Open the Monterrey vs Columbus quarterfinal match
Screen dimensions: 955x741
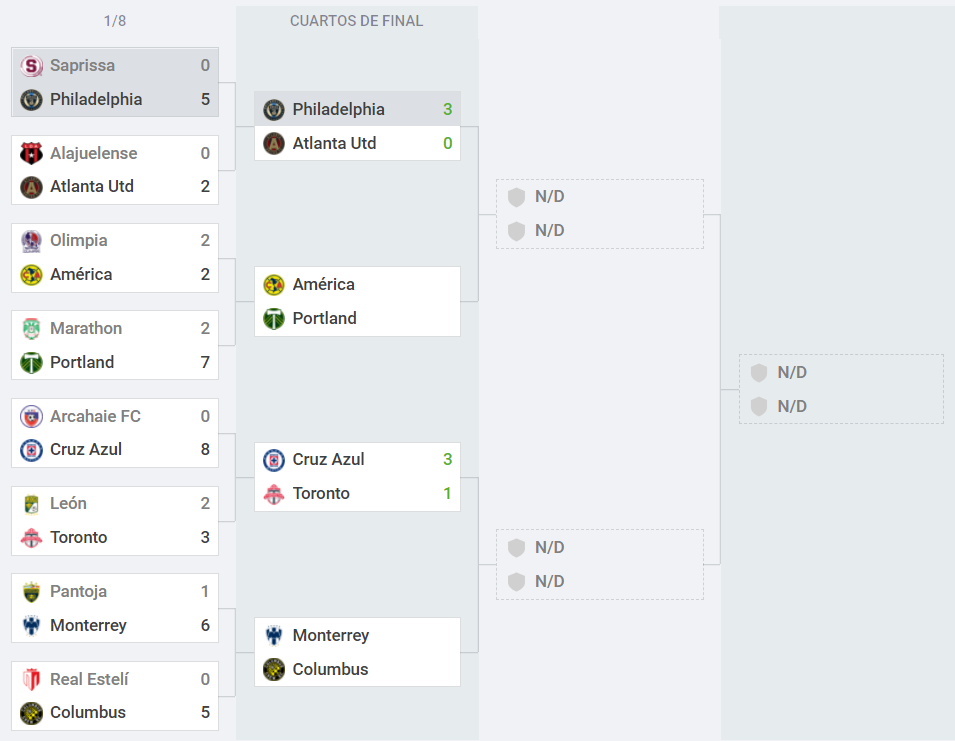click(x=357, y=652)
